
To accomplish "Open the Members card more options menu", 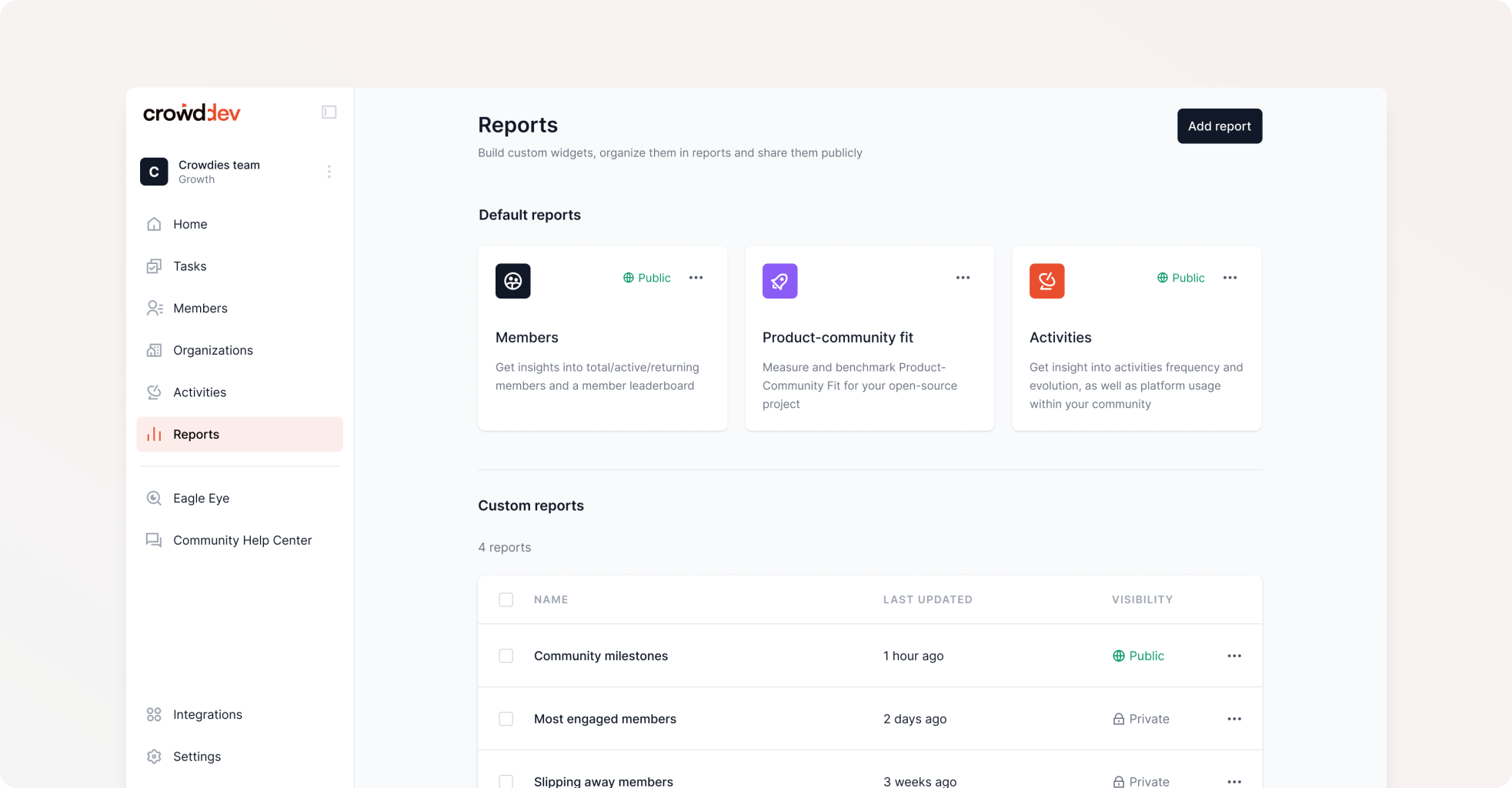I will click(696, 278).
